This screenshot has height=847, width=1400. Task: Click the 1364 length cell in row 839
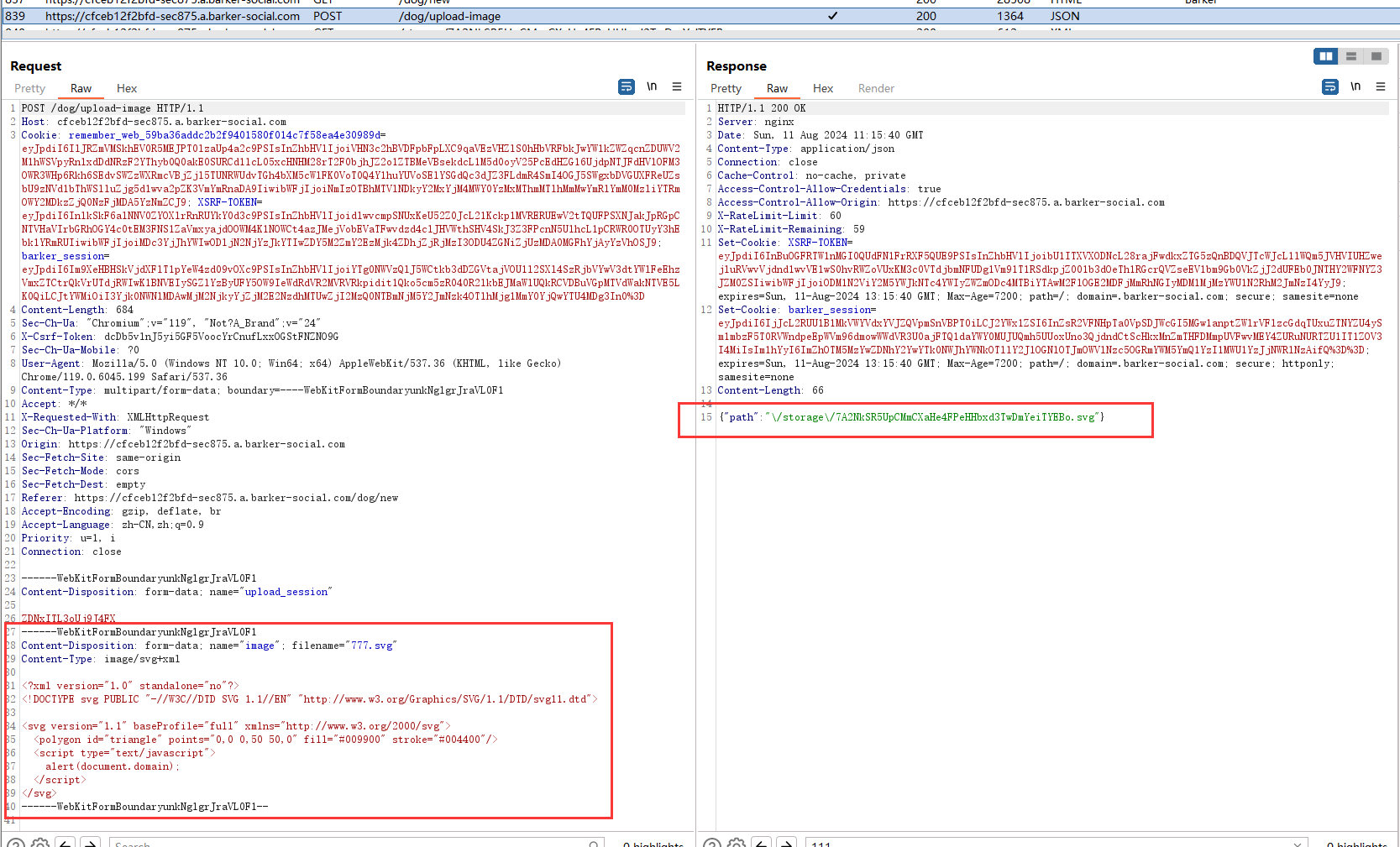(1010, 16)
